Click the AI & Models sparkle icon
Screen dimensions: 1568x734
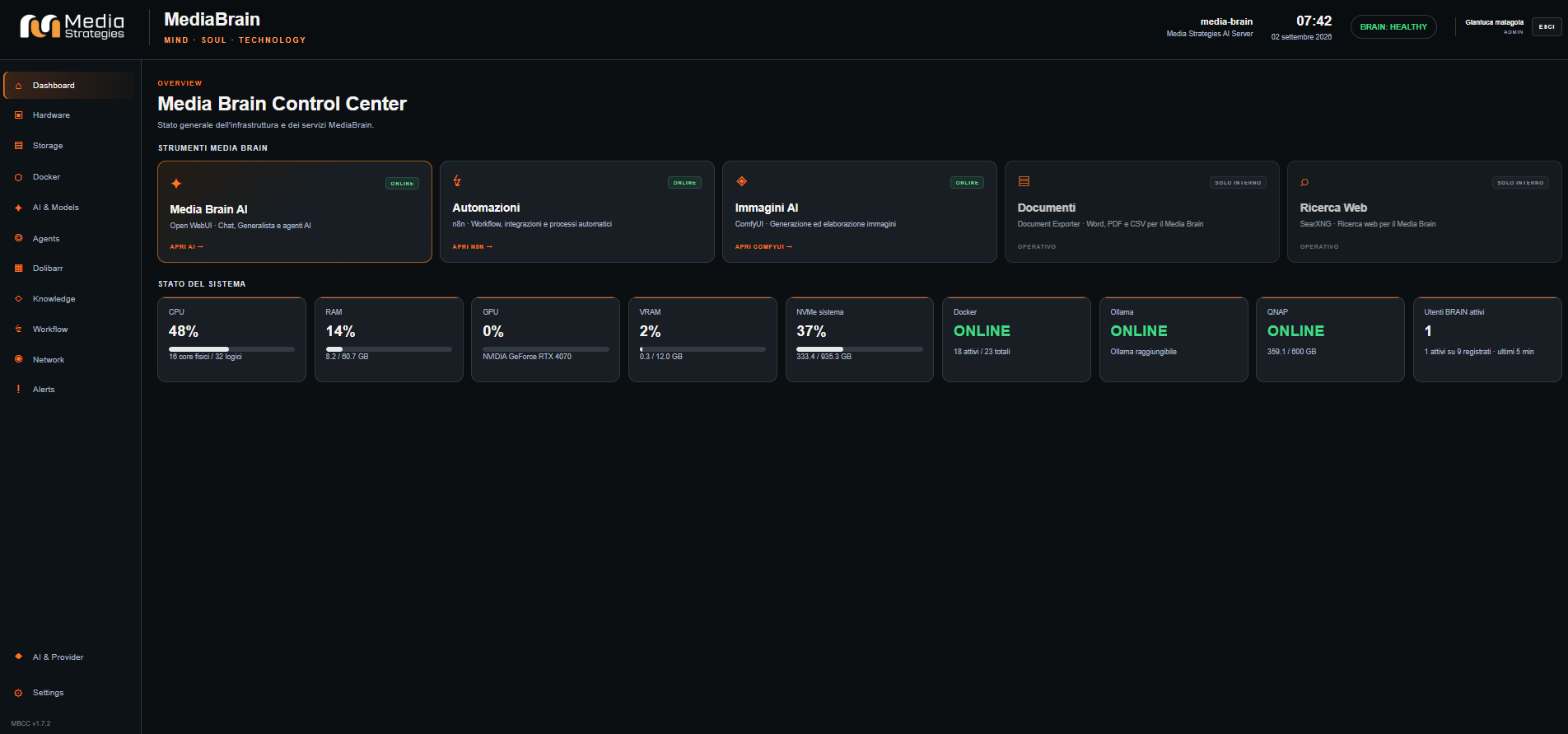point(18,208)
